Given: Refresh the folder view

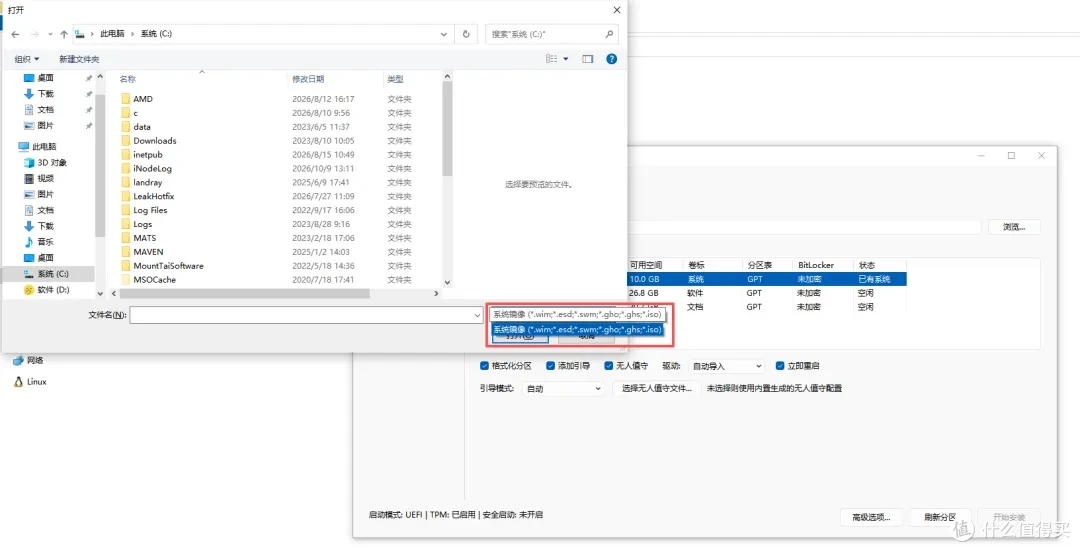Looking at the screenshot, I should pos(466,34).
